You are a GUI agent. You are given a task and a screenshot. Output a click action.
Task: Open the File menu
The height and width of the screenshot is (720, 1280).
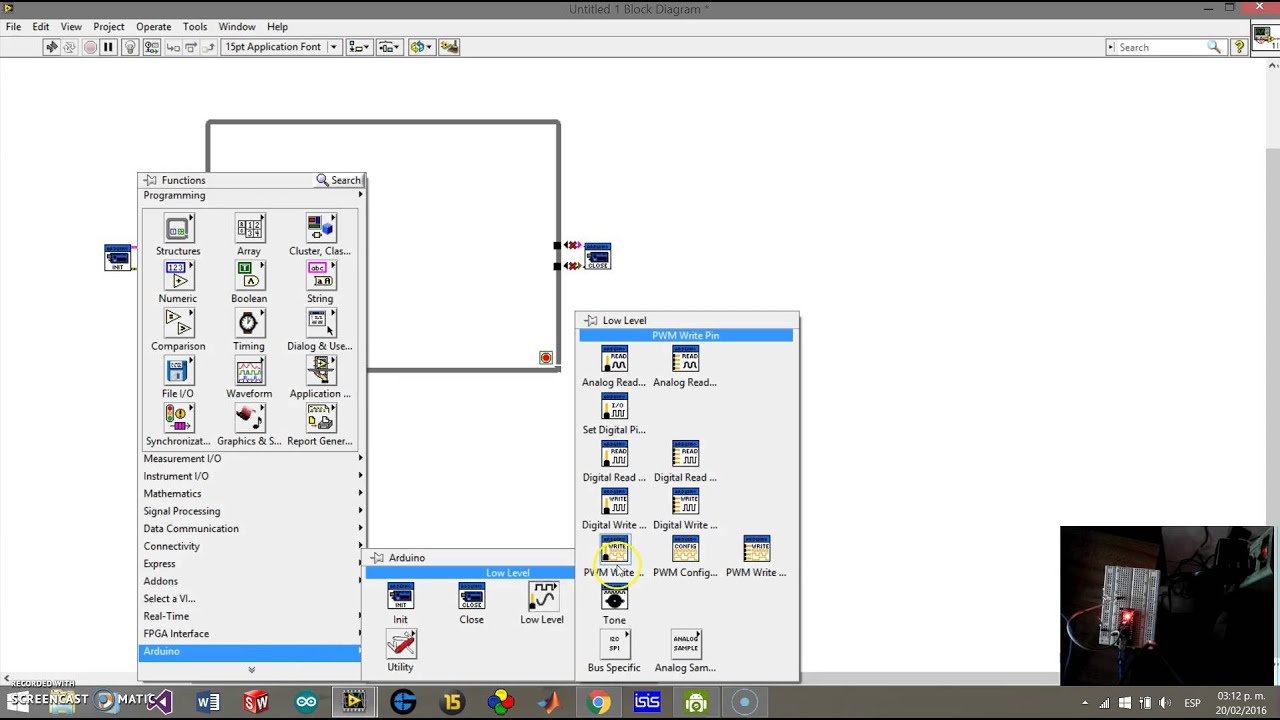[13, 27]
